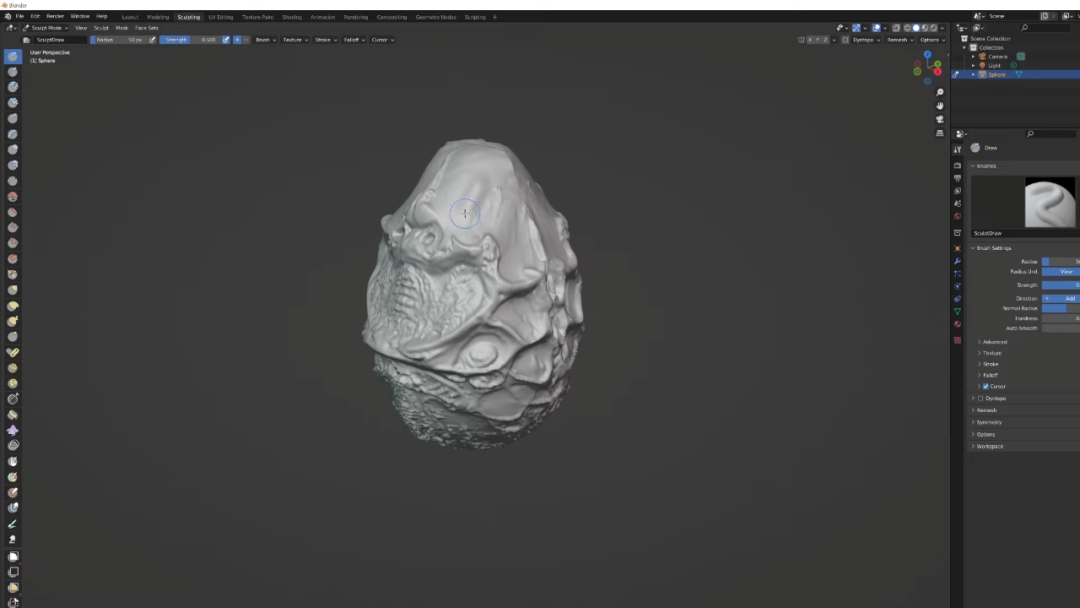Uncheck the Cursor checkbox in Brush Settings
The image size is (1080, 608).
point(986,386)
